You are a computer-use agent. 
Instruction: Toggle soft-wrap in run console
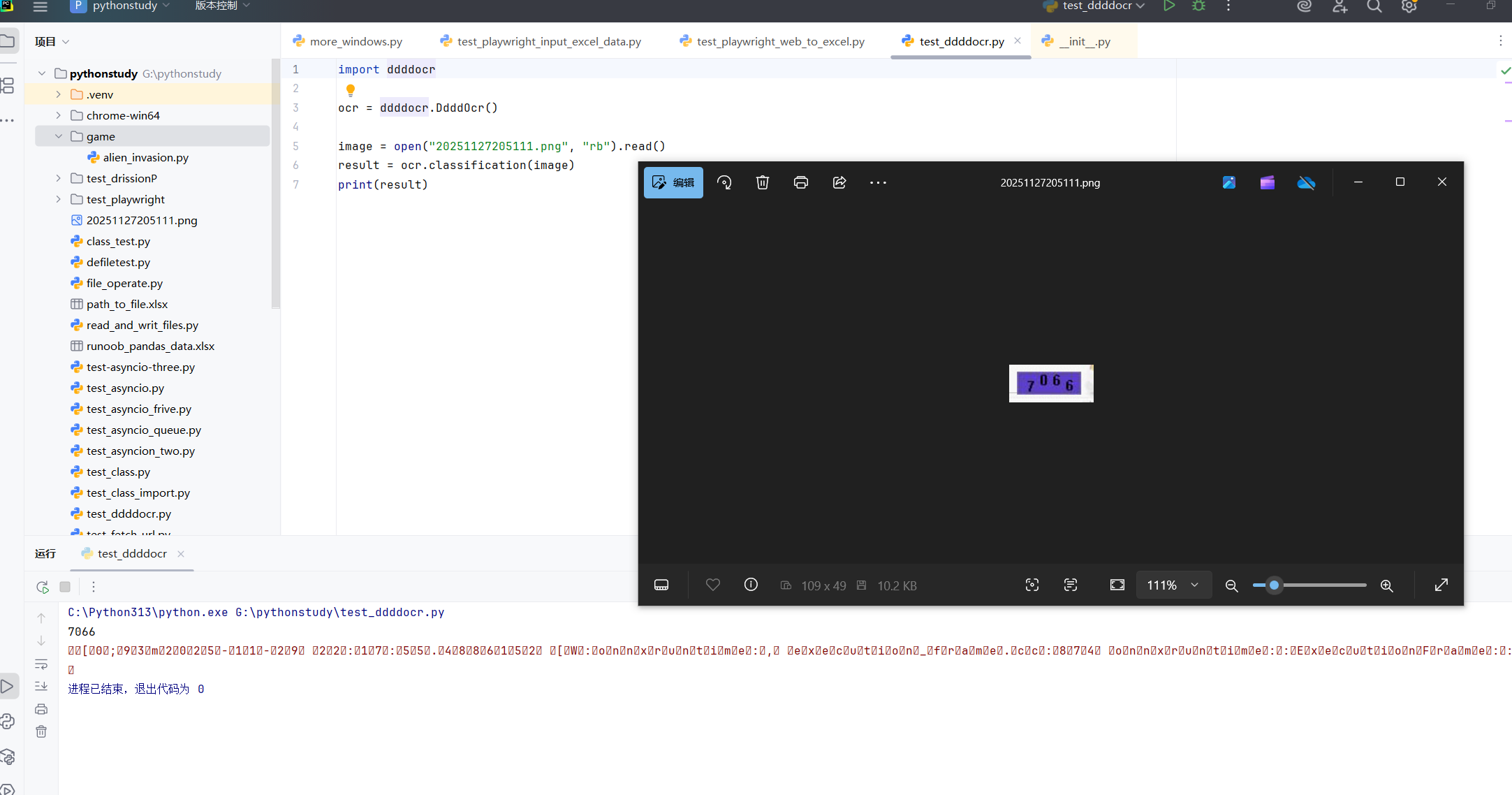coord(41,664)
